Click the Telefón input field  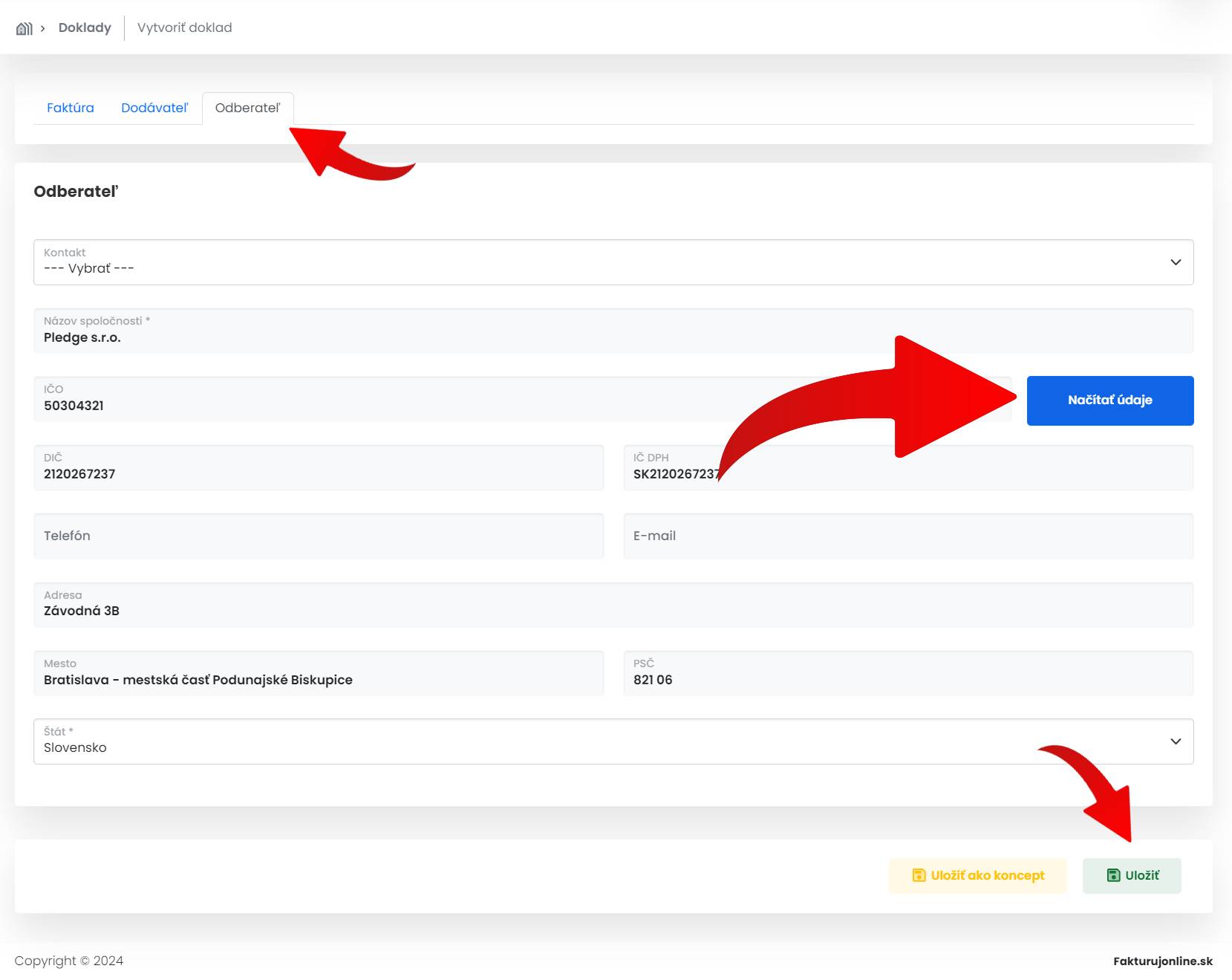pos(318,536)
